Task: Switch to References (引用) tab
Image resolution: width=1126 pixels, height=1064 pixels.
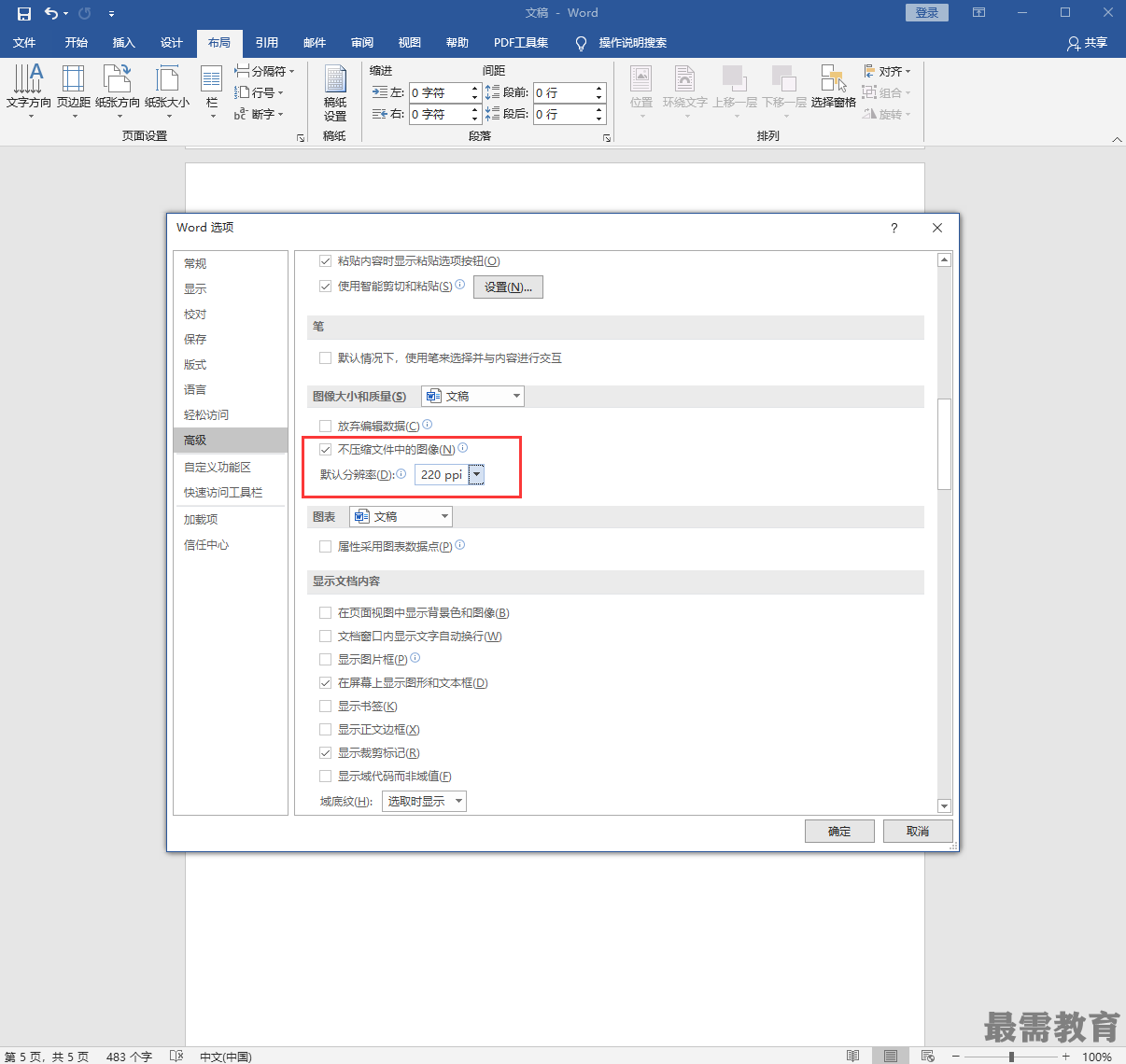Action: [x=267, y=43]
